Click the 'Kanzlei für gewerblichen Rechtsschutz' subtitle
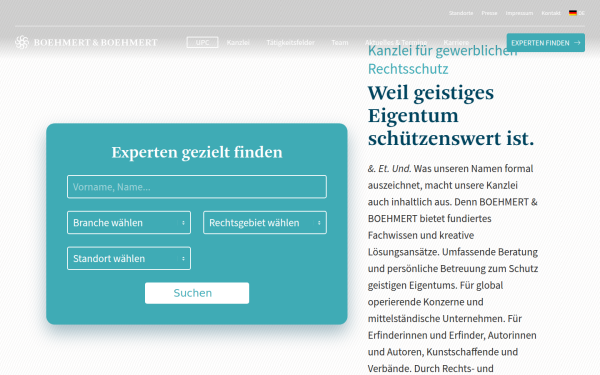Image resolution: width=600 pixels, height=375 pixels. pyautogui.click(x=443, y=60)
